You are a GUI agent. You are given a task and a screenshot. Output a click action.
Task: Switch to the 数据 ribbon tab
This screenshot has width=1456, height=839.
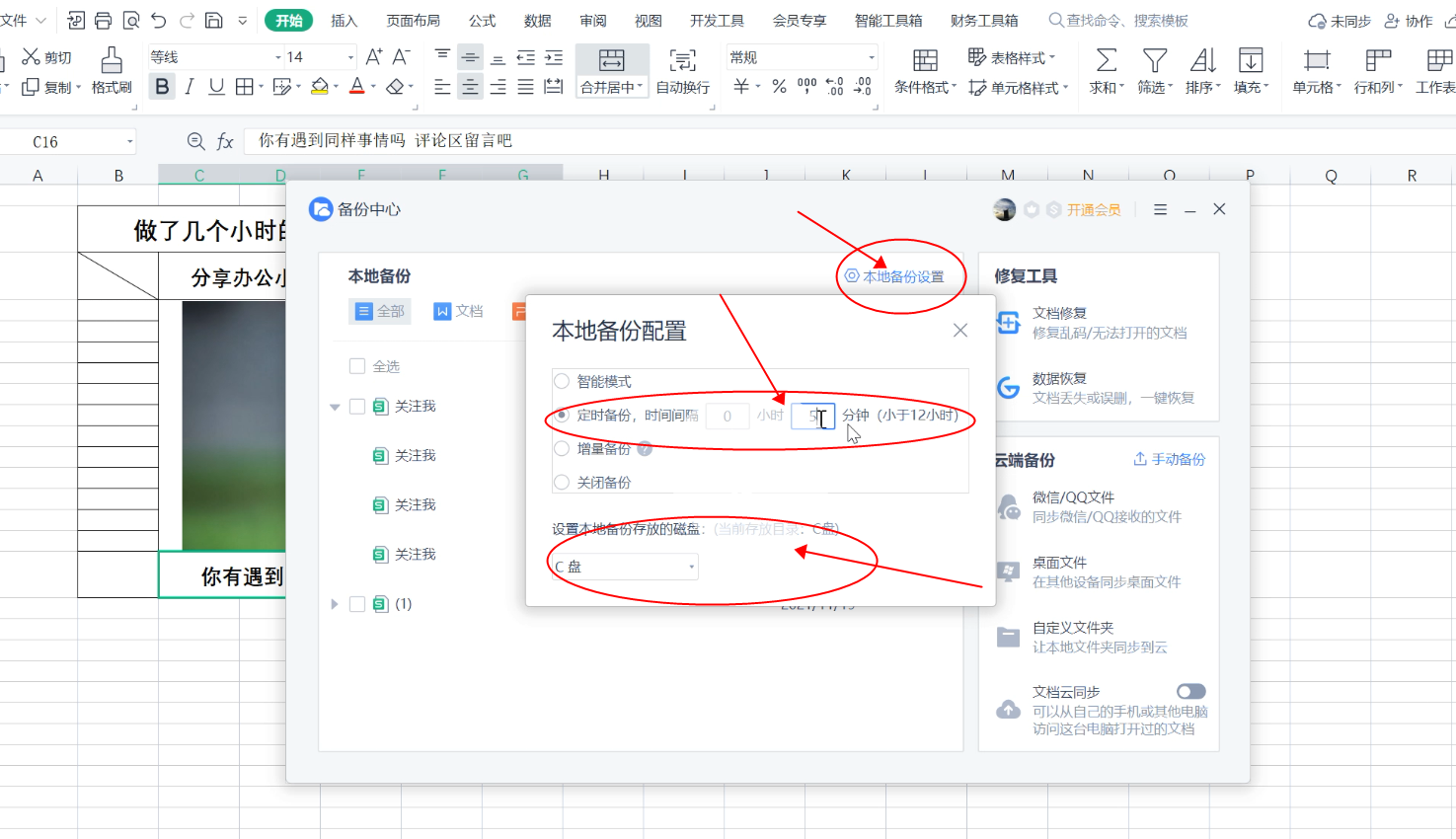point(538,20)
